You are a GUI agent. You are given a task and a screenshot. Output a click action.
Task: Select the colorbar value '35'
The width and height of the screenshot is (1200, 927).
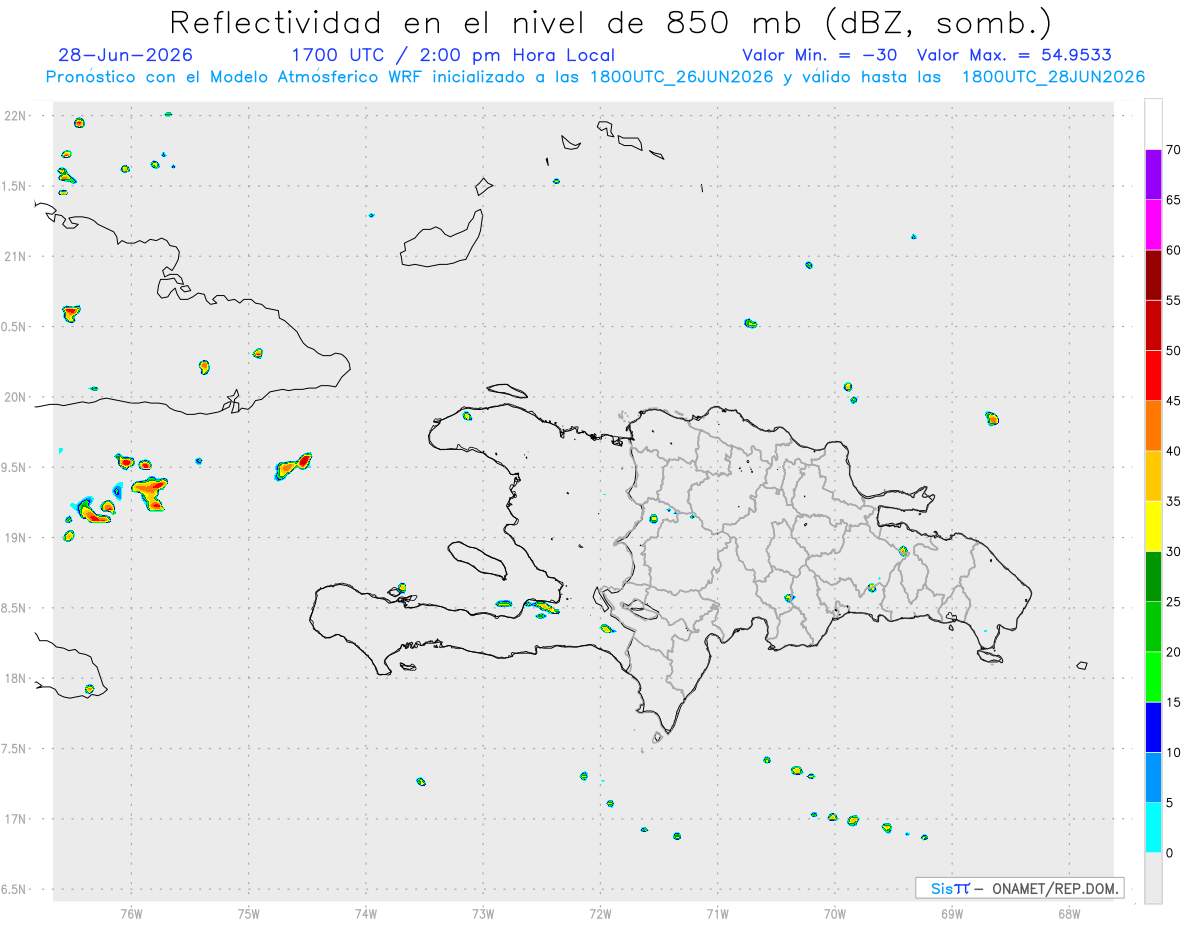click(1174, 501)
